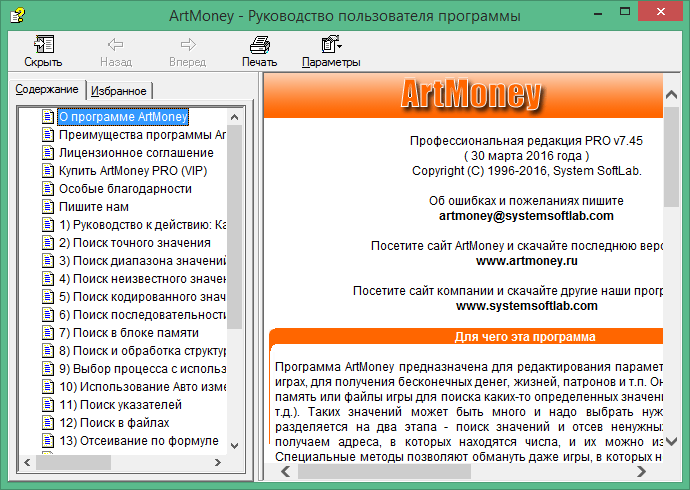Click article pane scroll up arrow
The image size is (690, 490).
click(672, 94)
